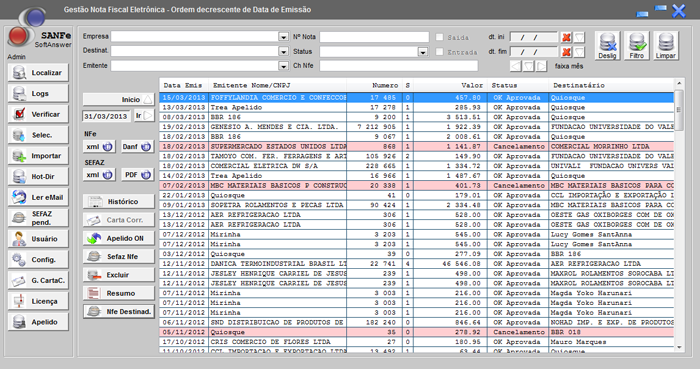Clear the dt. ini date with red X
This screenshot has height=369, width=700.
566,37
